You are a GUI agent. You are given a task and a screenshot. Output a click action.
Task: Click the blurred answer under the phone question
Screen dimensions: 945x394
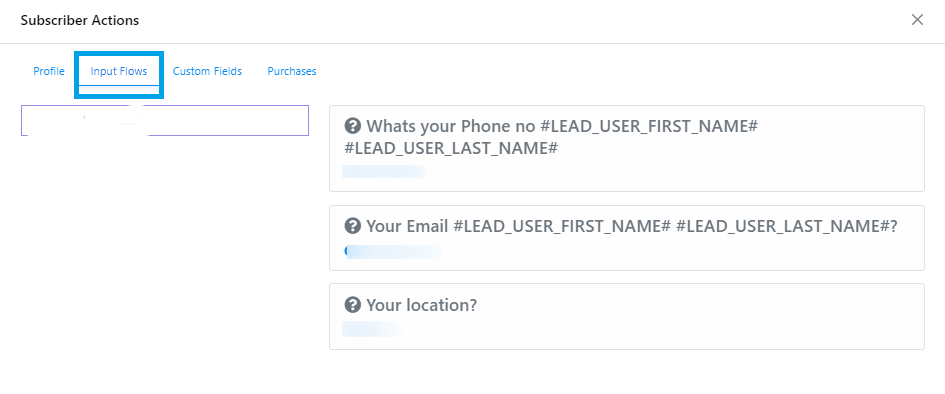tap(384, 172)
